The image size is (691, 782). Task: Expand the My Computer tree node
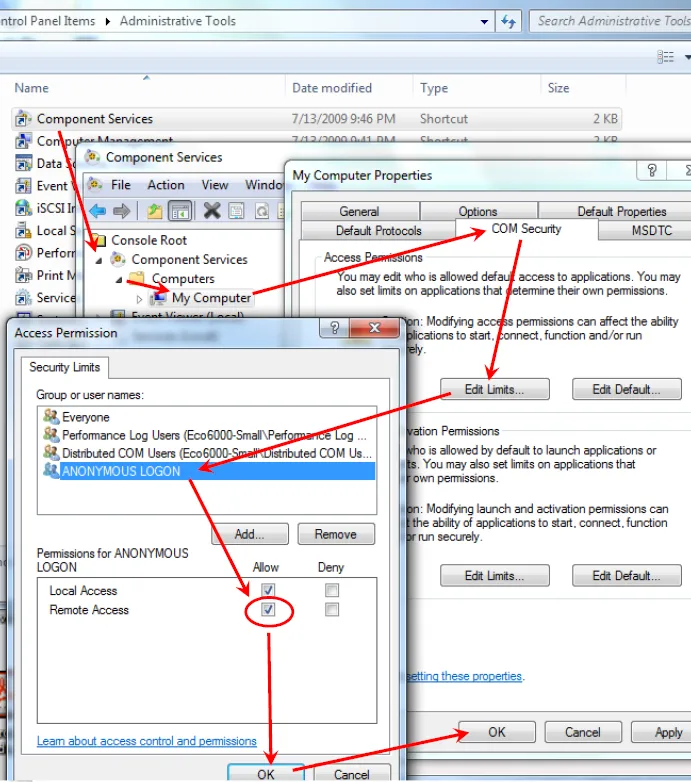140,299
